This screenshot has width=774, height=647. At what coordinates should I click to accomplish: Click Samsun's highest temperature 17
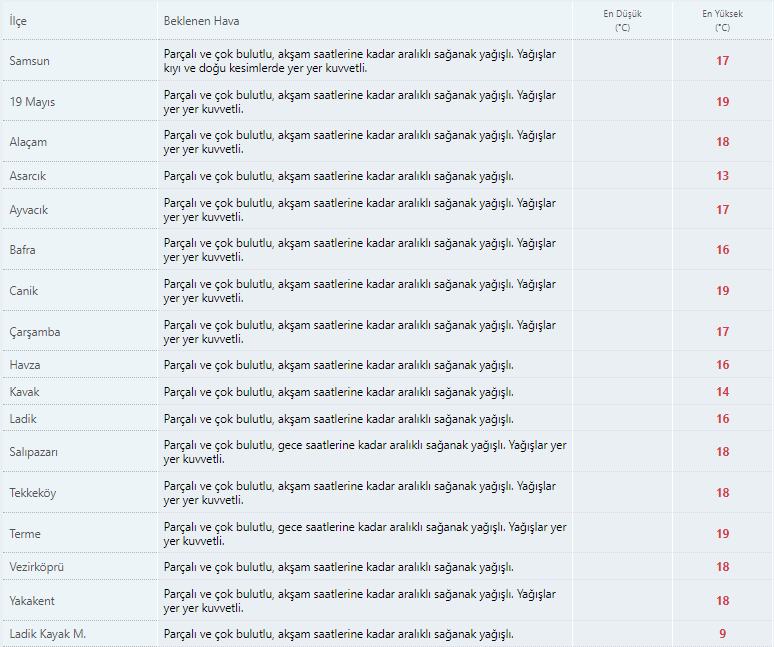tap(723, 61)
